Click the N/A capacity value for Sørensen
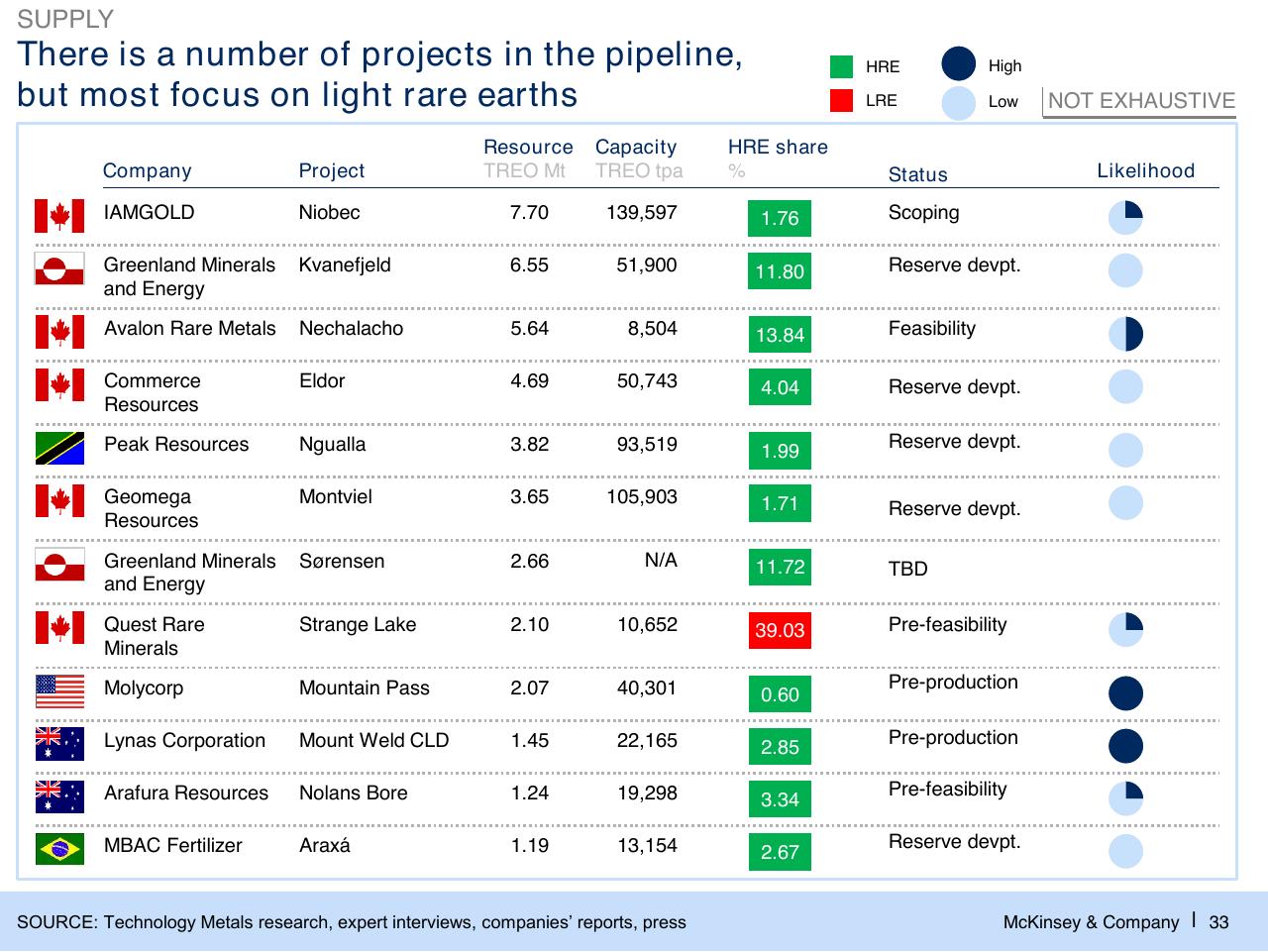This screenshot has width=1268, height=952. 661,560
